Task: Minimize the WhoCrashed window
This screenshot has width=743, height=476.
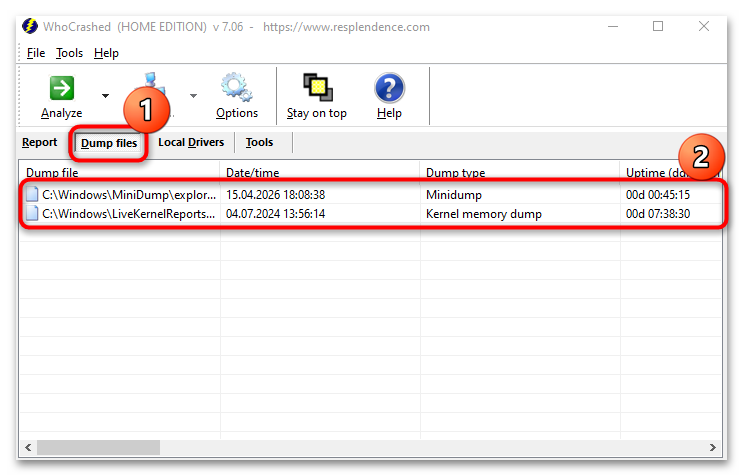Action: click(x=613, y=27)
